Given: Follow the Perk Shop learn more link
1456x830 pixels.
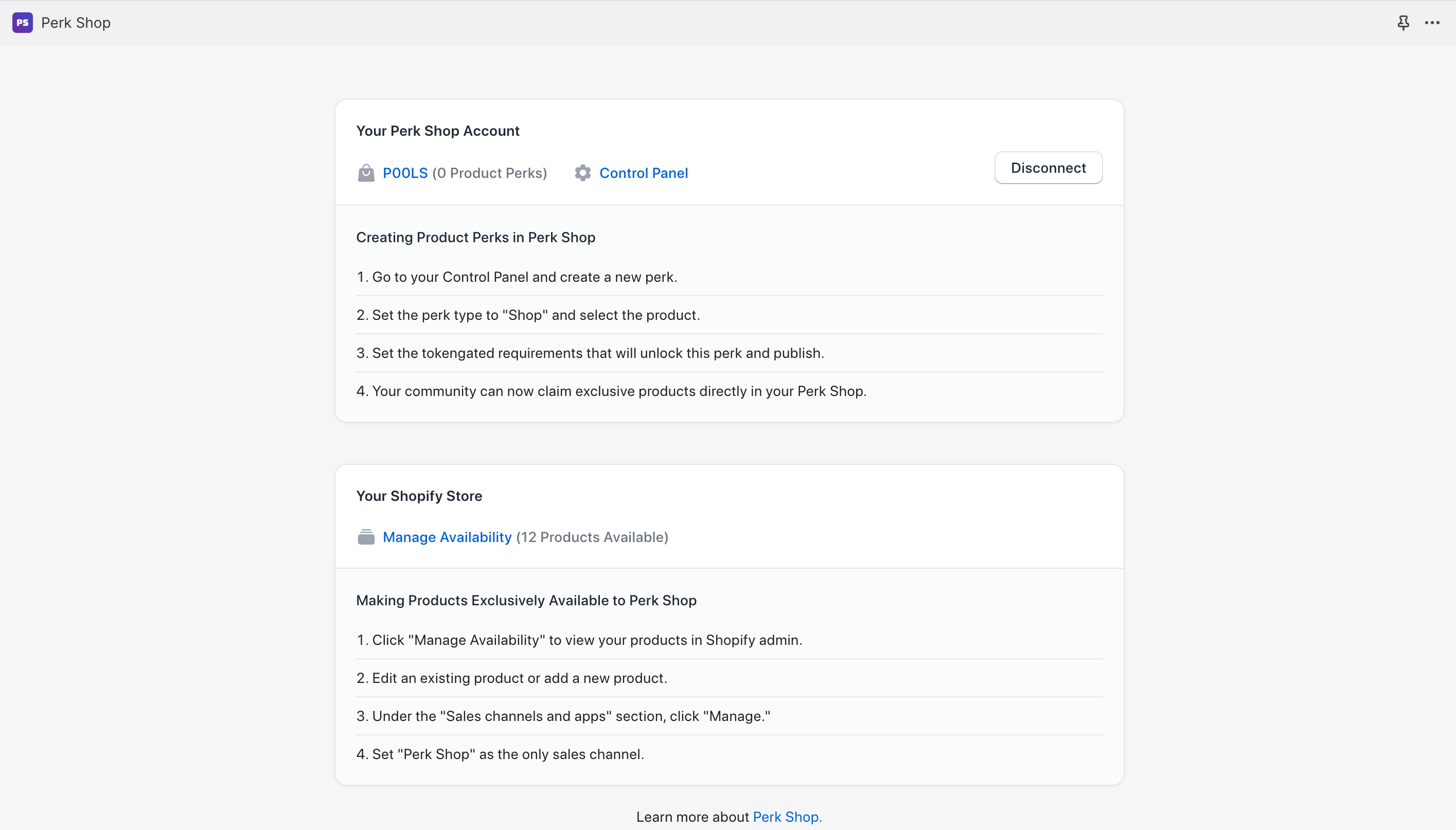Looking at the screenshot, I should pos(787,817).
